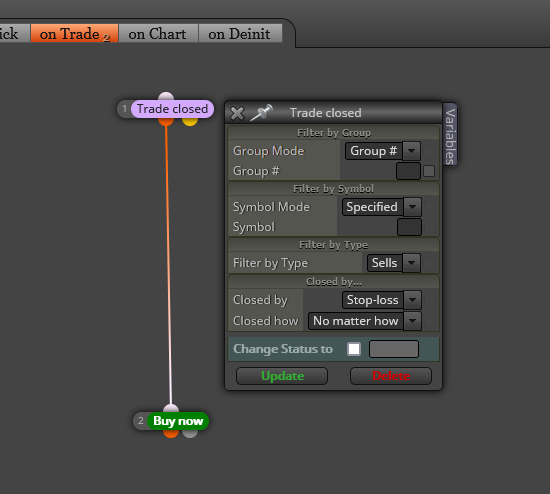Viewport: 550px width, 494px height.
Task: Click the green Update button
Action: 282,376
